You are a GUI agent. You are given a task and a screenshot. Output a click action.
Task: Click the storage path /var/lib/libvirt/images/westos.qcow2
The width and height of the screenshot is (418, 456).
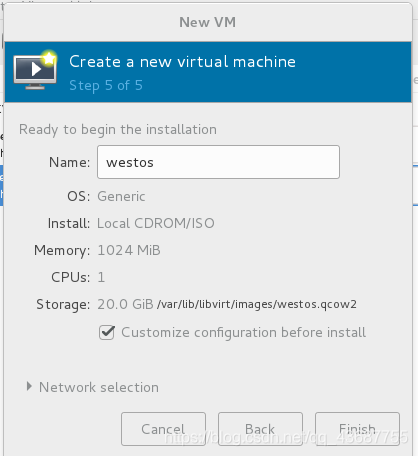pyautogui.click(x=257, y=304)
